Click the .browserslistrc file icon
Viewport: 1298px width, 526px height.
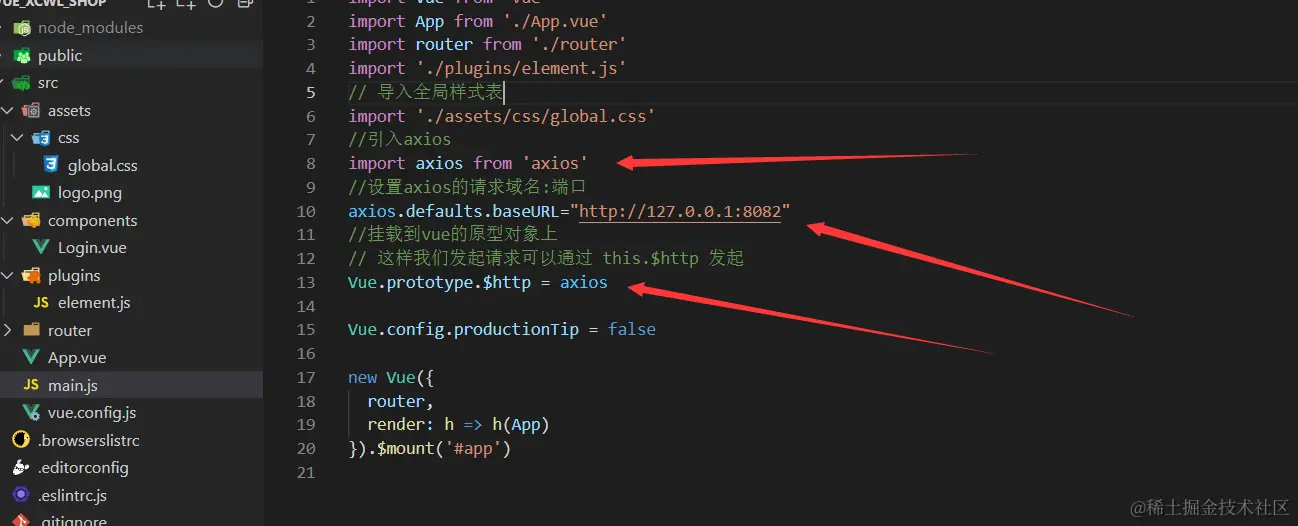tap(21, 440)
